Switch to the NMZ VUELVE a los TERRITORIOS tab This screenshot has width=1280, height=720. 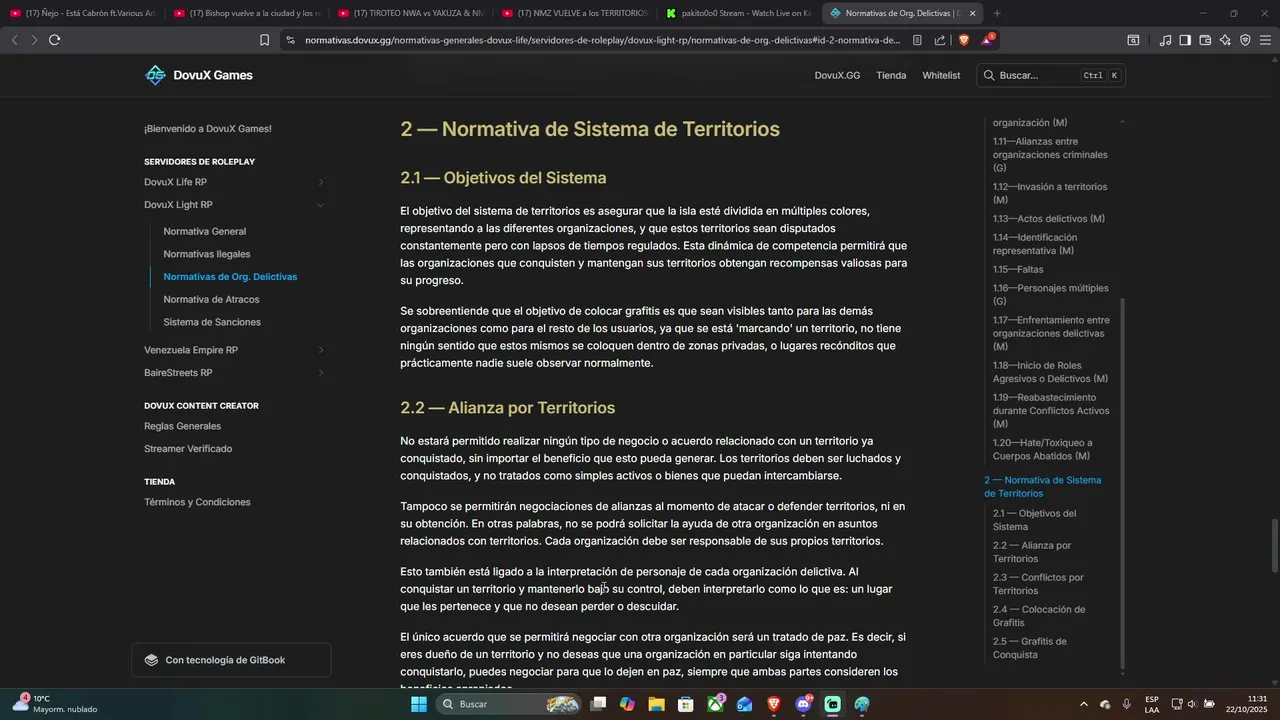tap(574, 13)
